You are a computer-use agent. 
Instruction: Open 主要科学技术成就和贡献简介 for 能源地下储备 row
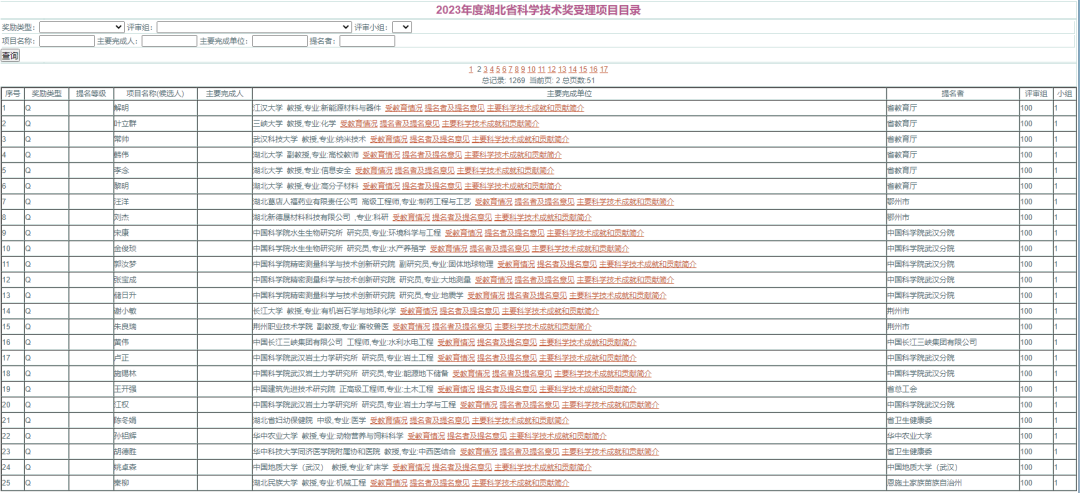(603, 373)
